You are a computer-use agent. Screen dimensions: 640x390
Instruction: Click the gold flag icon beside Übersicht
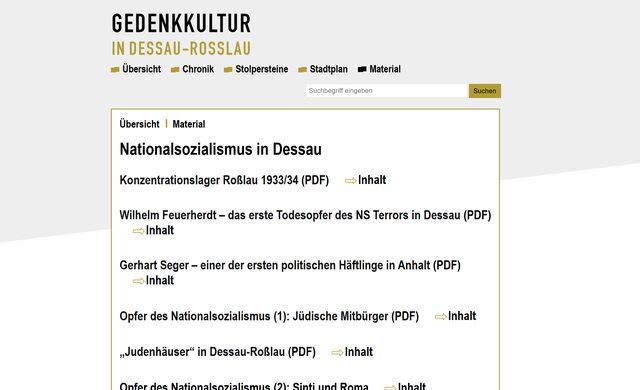click(115, 70)
